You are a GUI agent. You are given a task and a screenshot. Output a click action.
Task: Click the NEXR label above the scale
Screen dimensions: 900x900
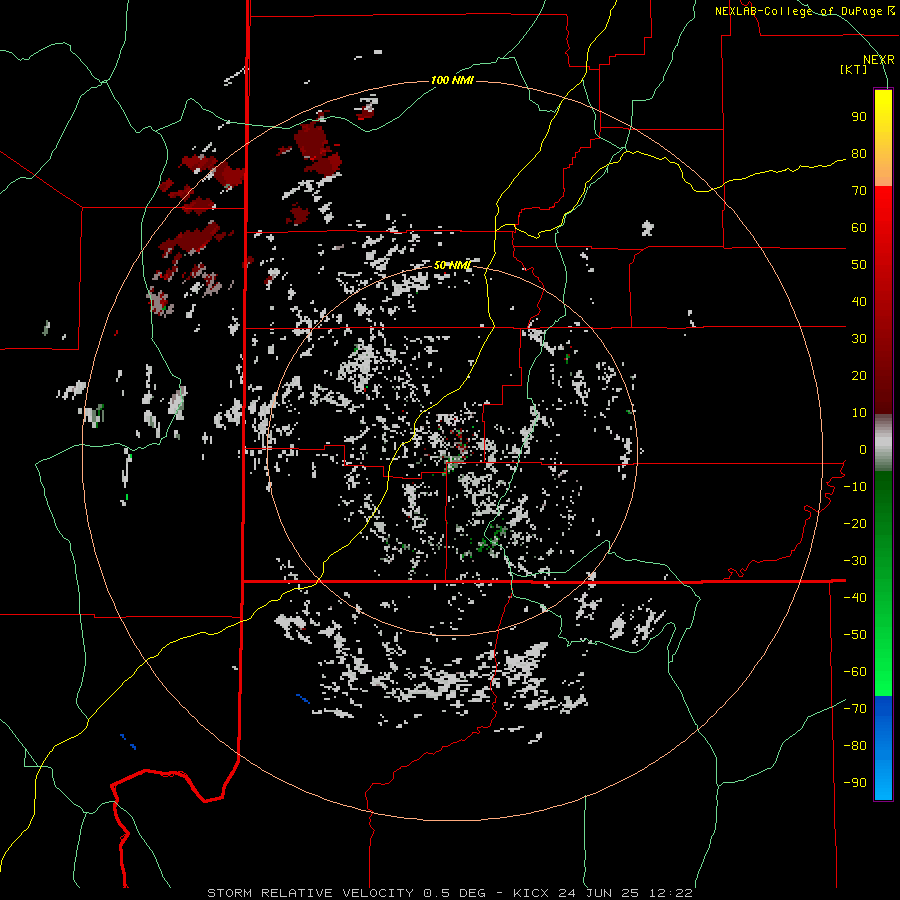[878, 60]
